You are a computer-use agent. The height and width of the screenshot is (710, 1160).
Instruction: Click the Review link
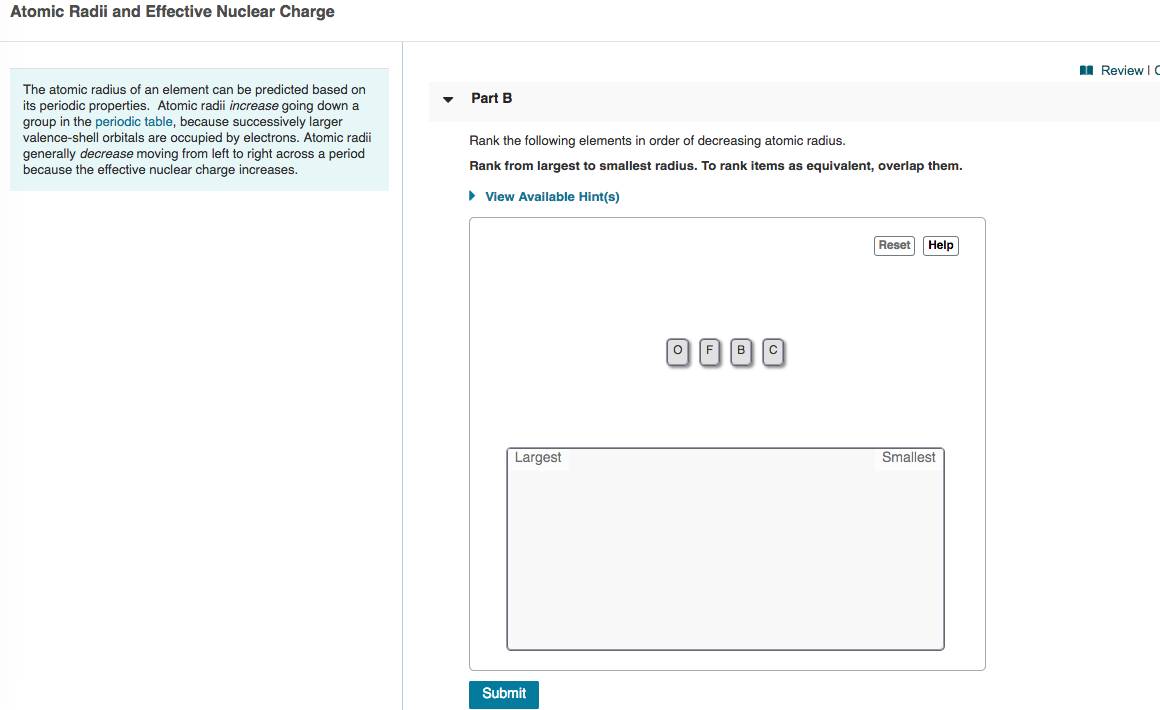1122,70
